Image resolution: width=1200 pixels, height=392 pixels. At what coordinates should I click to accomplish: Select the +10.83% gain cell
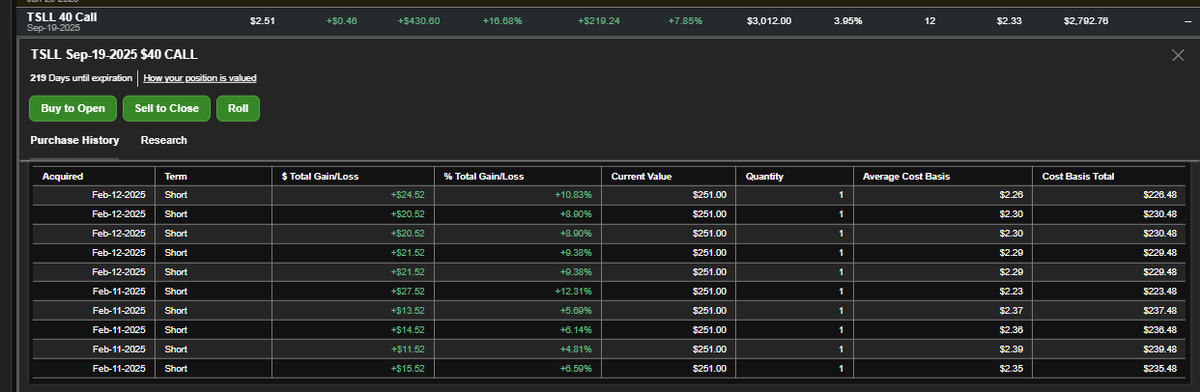[574, 195]
